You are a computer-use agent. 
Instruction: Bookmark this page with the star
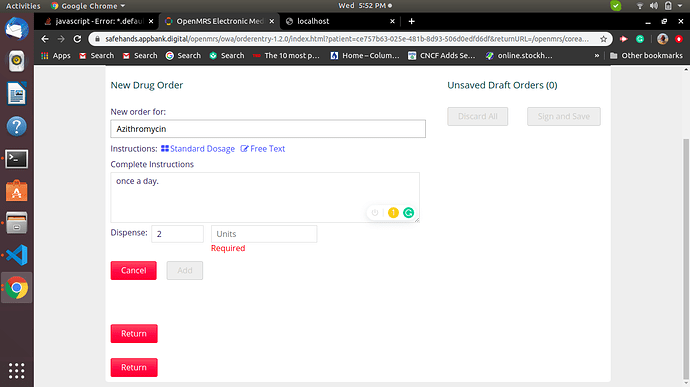pyautogui.click(x=603, y=39)
